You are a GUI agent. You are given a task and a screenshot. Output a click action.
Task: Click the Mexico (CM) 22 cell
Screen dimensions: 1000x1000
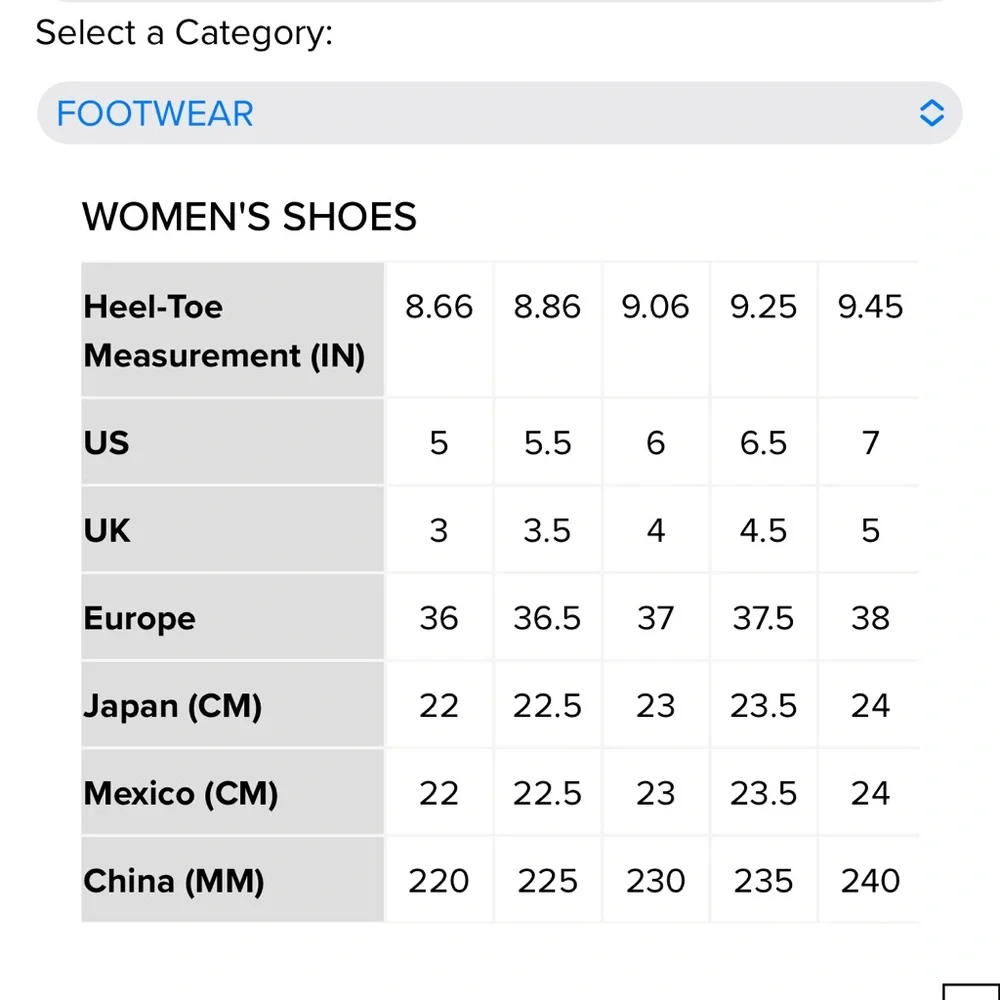click(x=439, y=793)
